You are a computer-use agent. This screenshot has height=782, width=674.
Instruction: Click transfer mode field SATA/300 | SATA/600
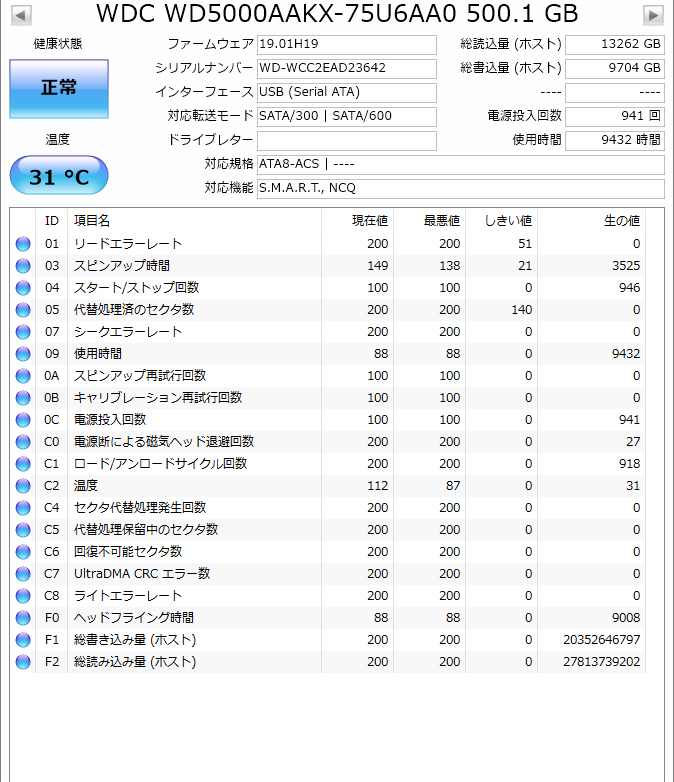347,116
